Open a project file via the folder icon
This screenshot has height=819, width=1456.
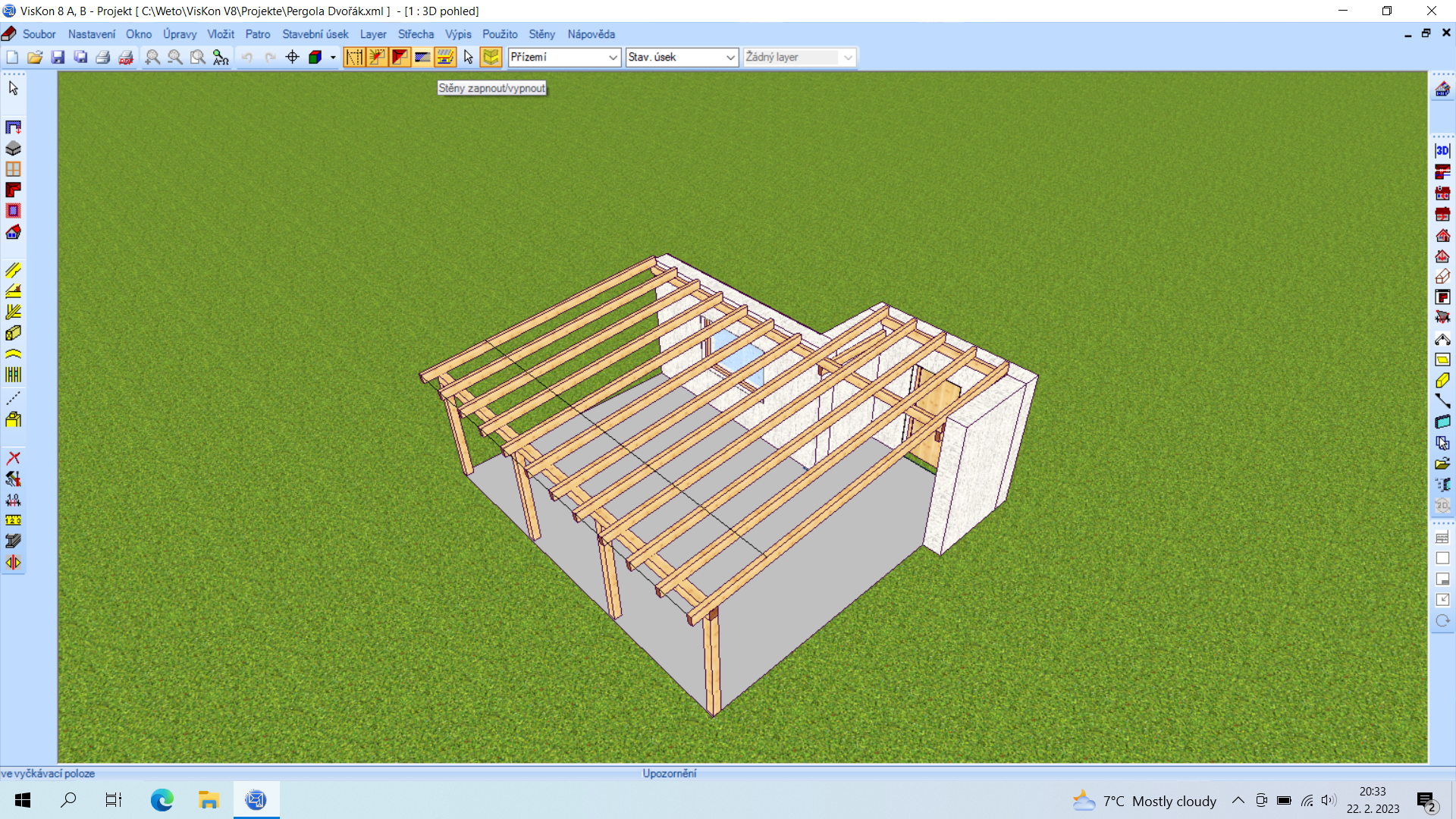click(x=35, y=57)
